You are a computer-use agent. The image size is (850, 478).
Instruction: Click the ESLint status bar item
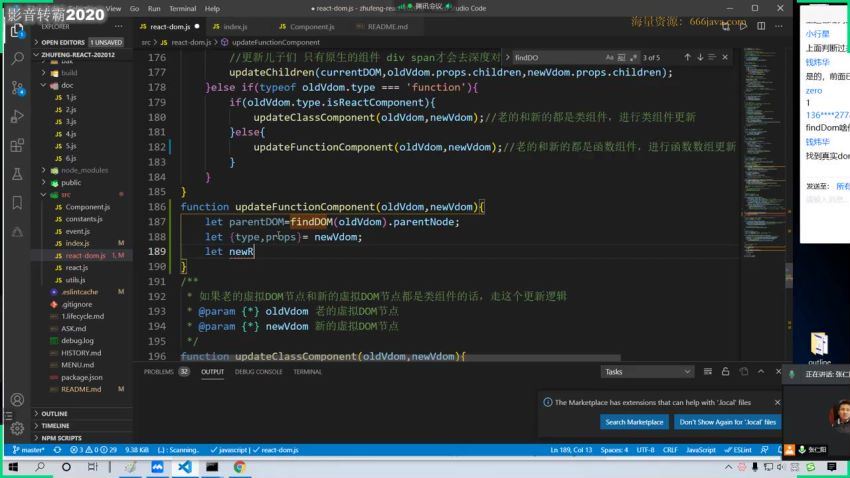(738, 450)
